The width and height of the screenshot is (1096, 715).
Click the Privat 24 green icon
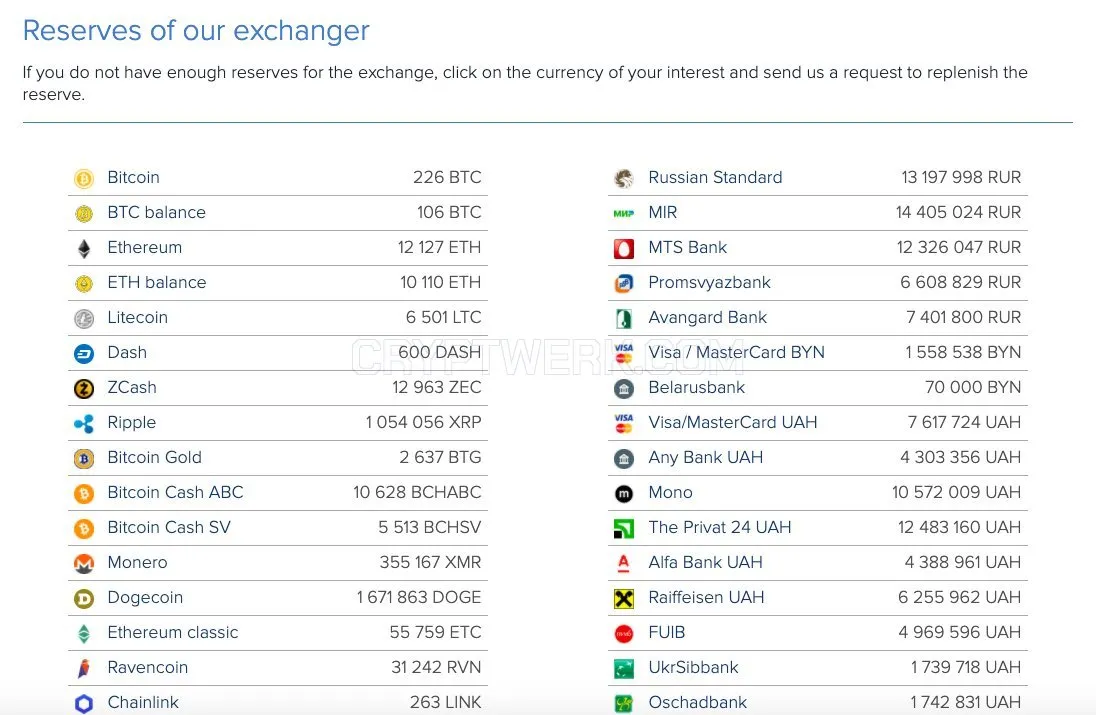pos(623,528)
